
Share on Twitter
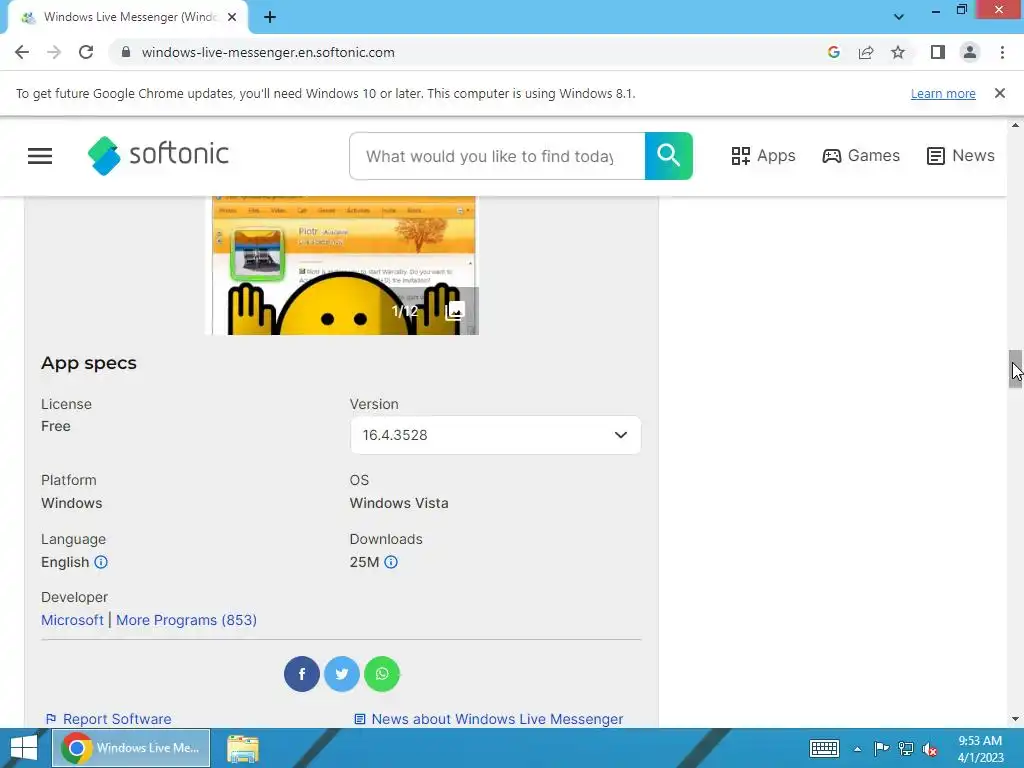(342, 674)
